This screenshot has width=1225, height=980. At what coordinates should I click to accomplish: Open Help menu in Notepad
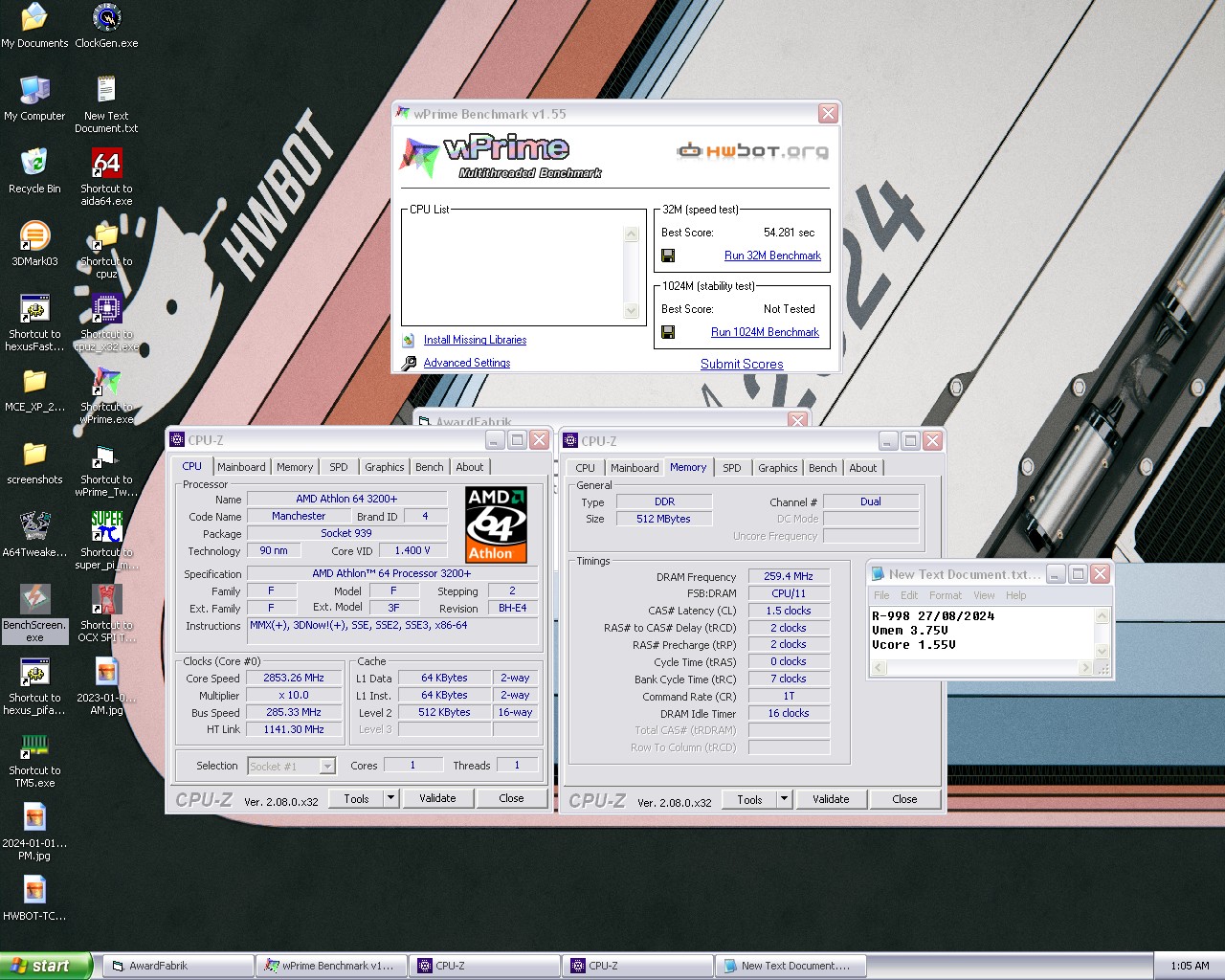coord(1015,595)
